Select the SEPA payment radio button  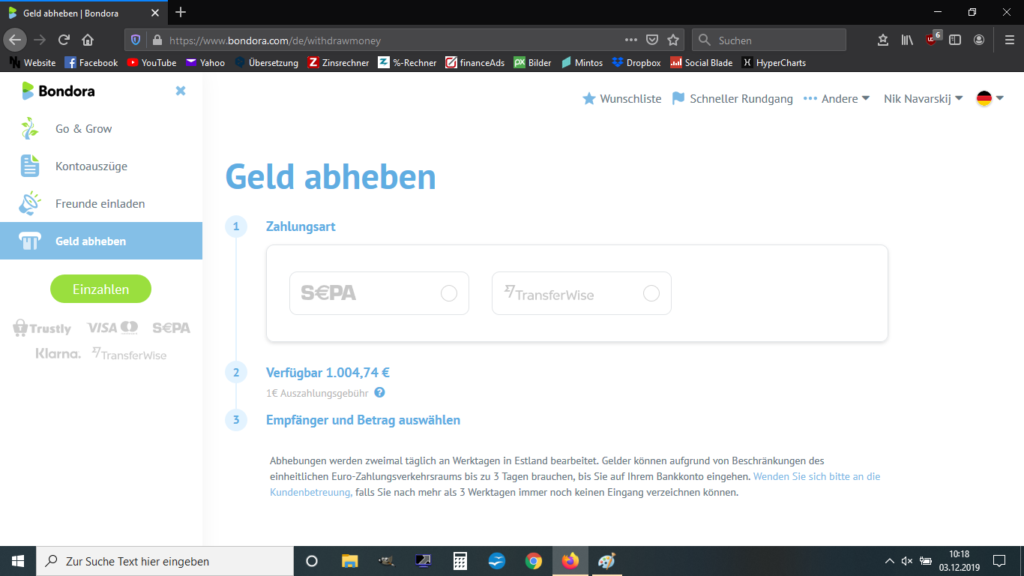click(x=449, y=293)
